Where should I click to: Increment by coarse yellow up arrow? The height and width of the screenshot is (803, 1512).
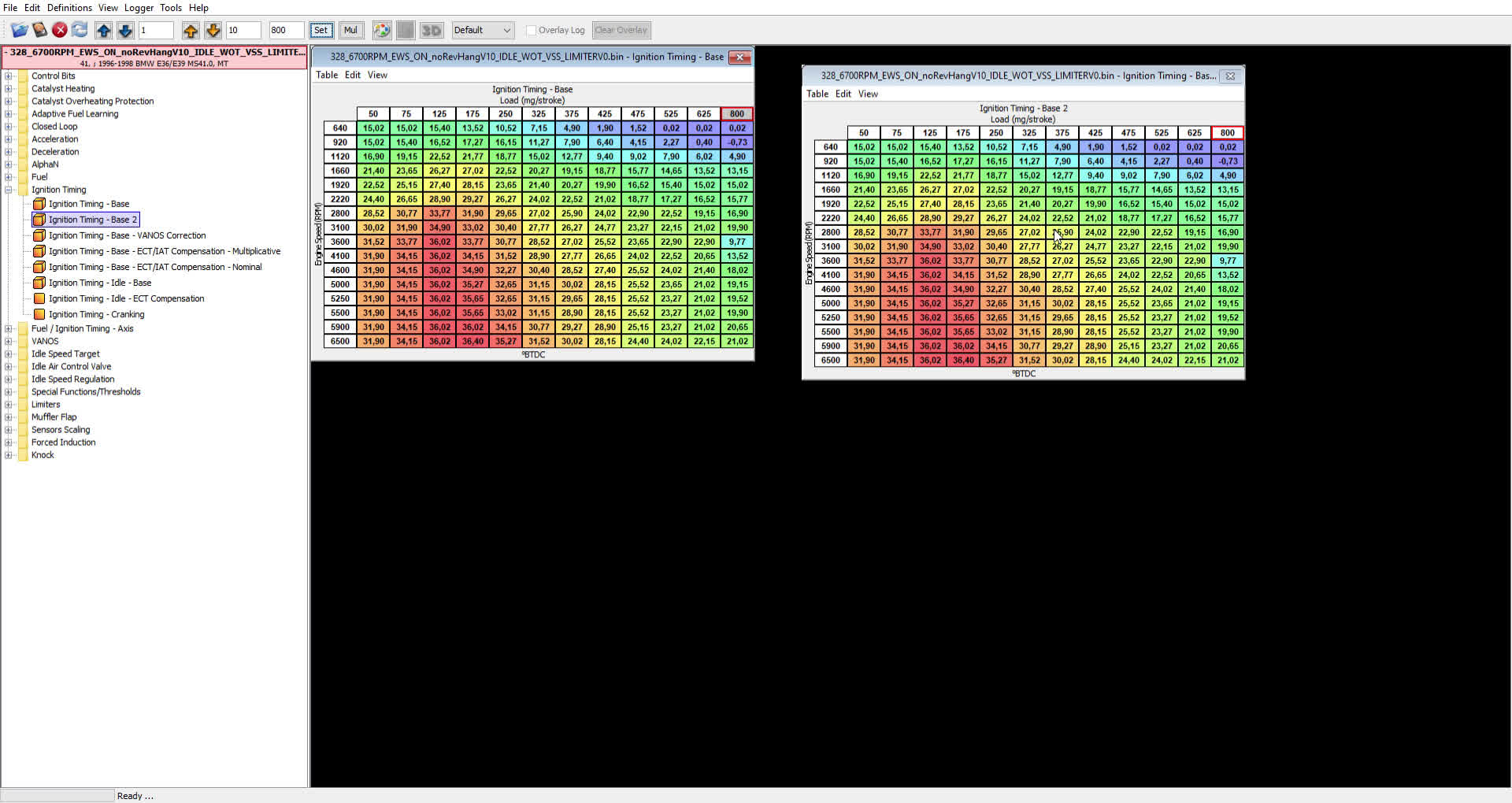click(x=191, y=30)
